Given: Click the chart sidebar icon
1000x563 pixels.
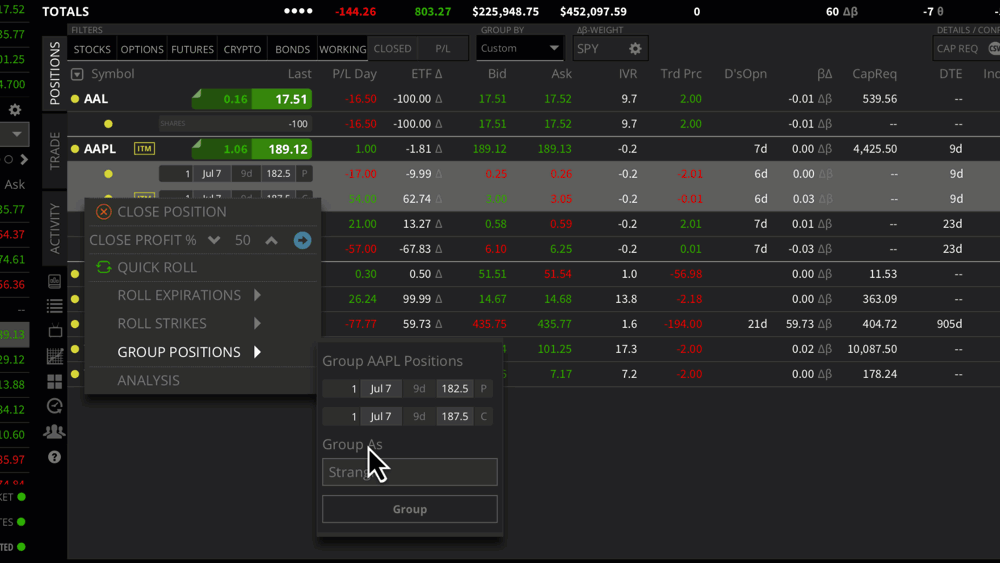Looking at the screenshot, I should pyautogui.click(x=54, y=356).
